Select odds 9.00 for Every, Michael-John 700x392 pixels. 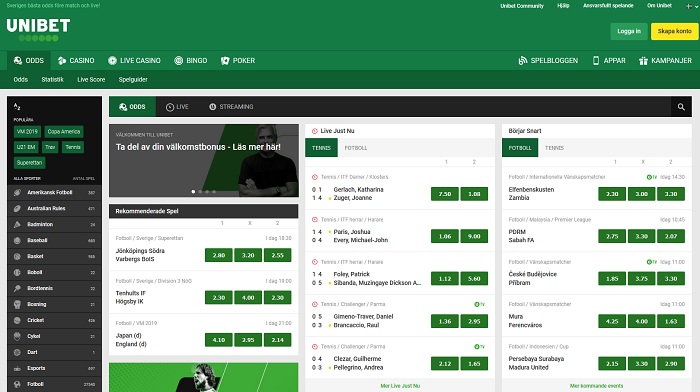[474, 236]
